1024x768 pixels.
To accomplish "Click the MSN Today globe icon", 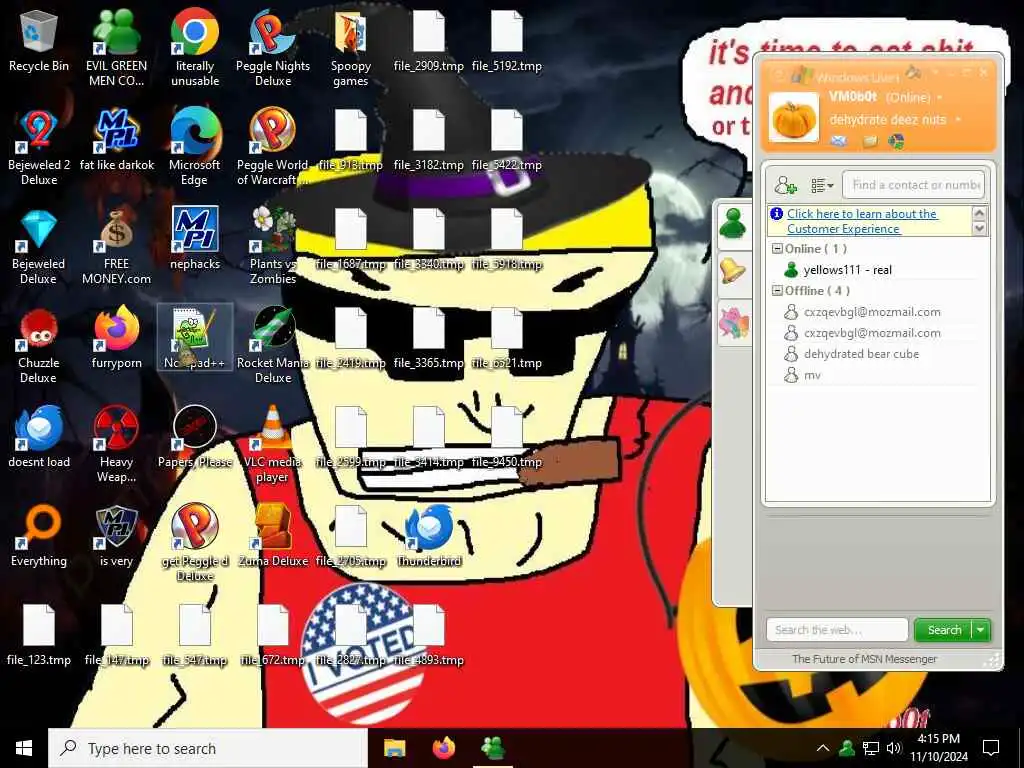I will (x=896, y=140).
